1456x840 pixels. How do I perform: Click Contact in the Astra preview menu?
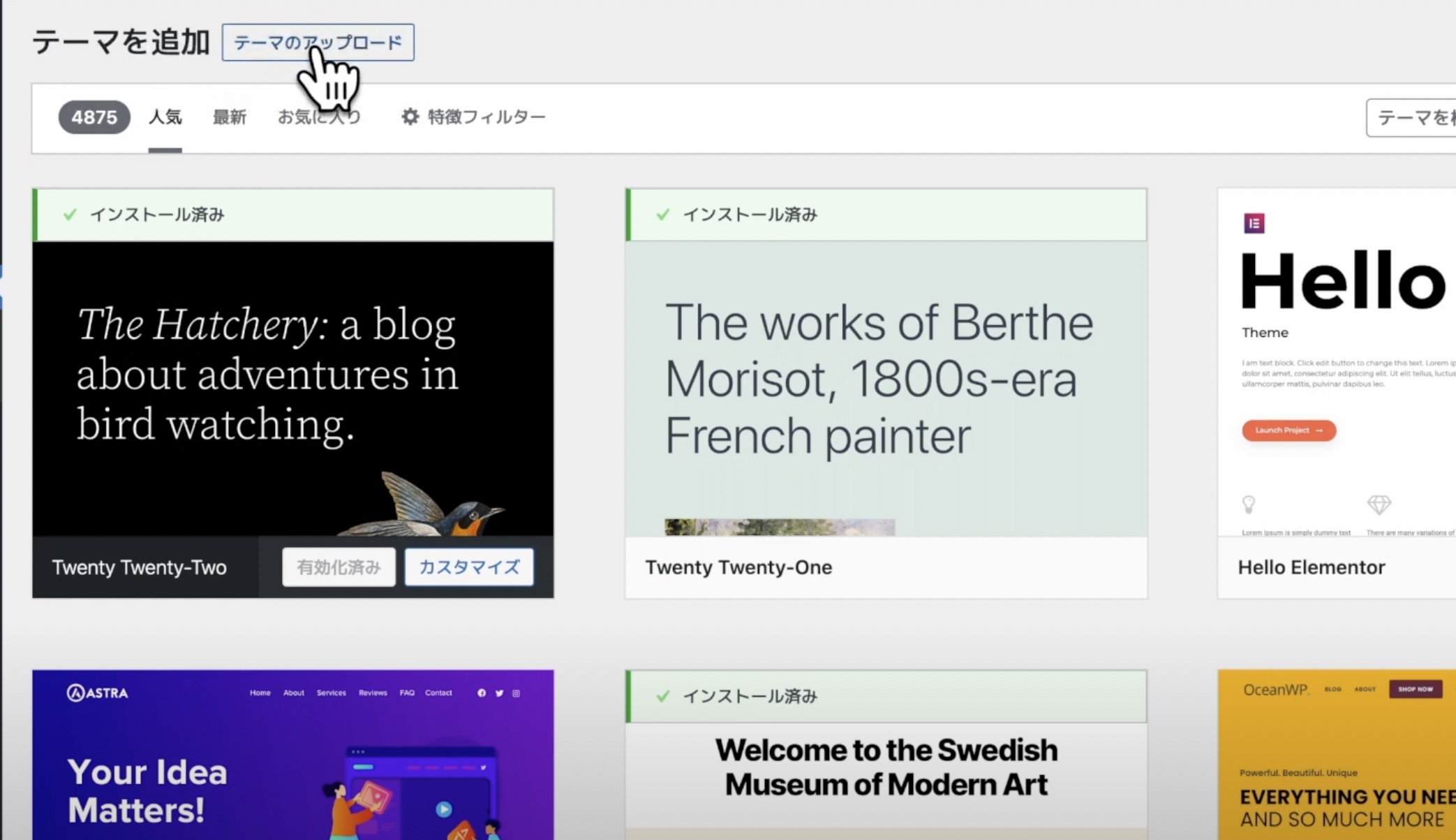pyautogui.click(x=438, y=693)
